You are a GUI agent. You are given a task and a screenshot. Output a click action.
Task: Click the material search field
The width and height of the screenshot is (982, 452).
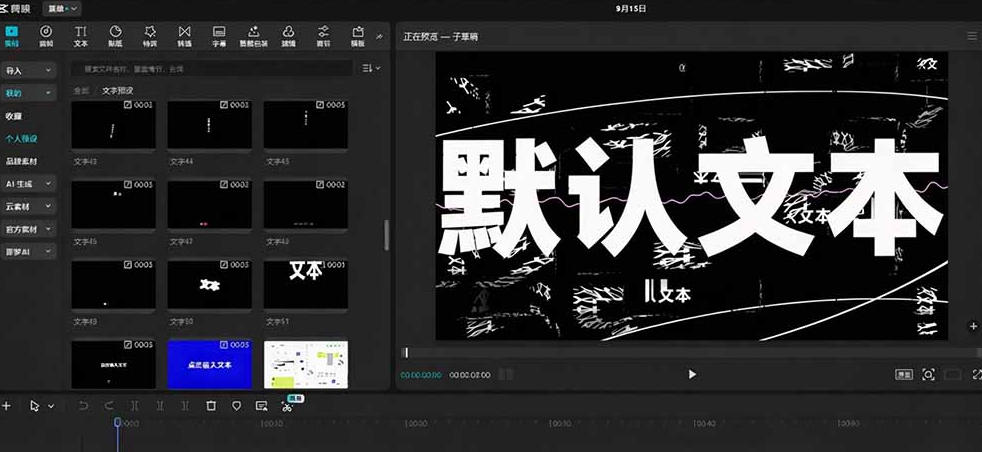tap(212, 68)
